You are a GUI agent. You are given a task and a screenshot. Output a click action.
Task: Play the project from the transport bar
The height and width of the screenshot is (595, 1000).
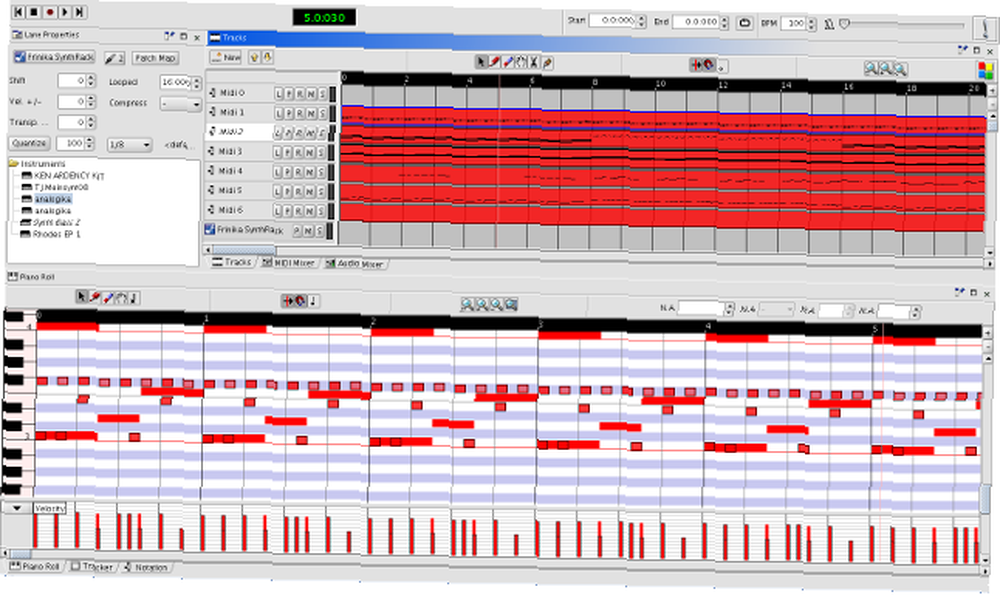point(64,11)
